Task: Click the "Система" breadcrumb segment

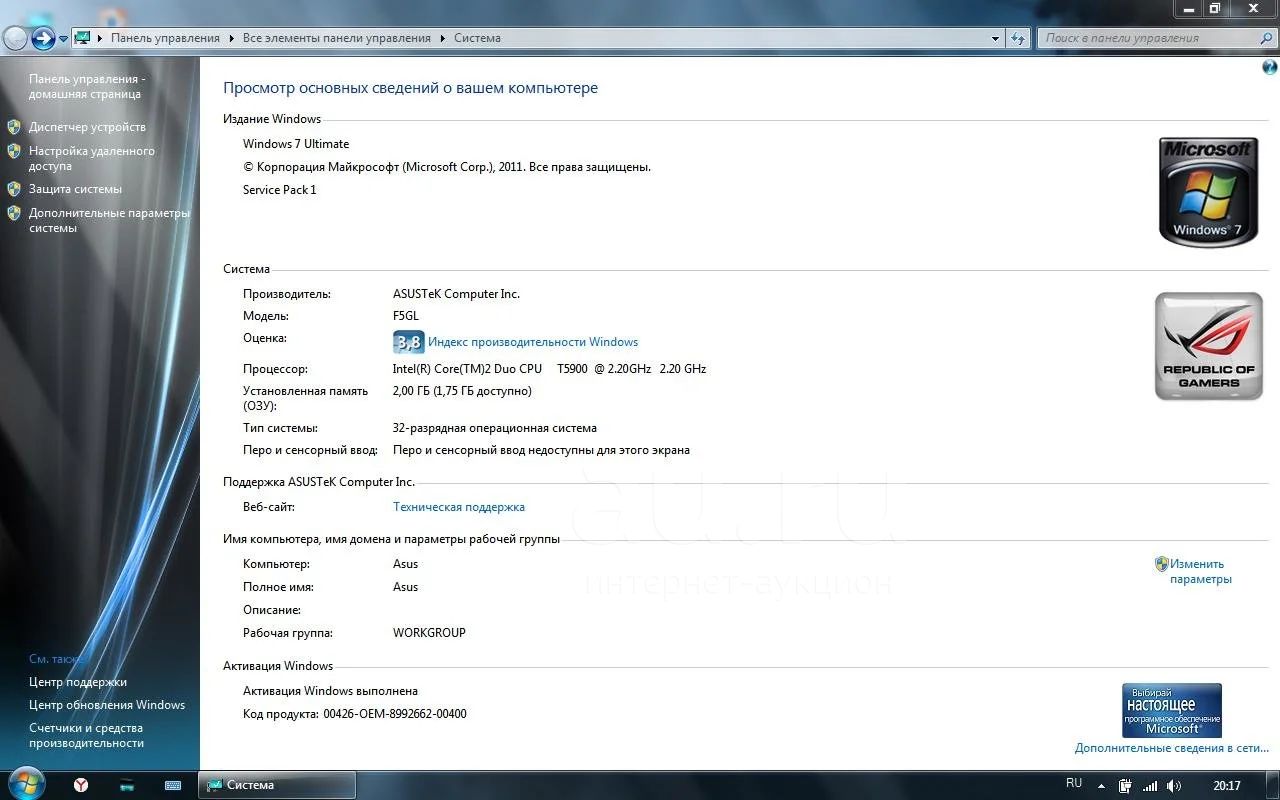Action: 477,38
